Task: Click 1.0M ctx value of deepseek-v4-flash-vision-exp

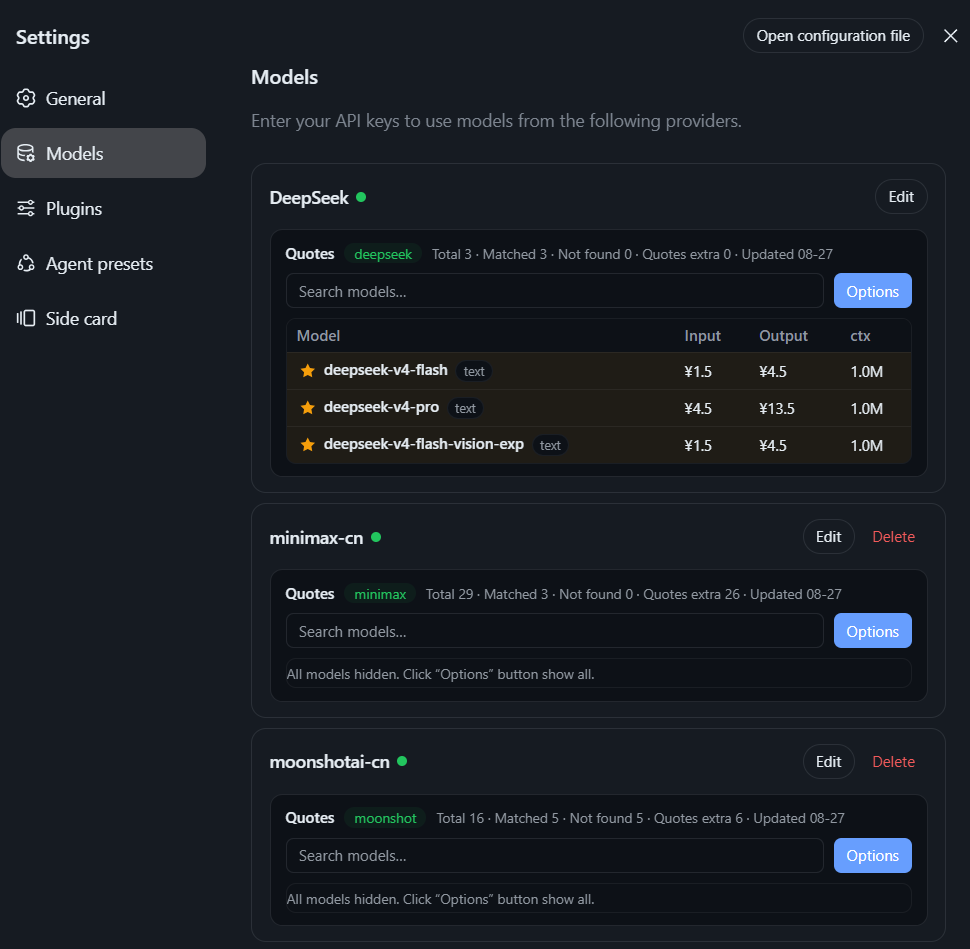Action: tap(867, 445)
